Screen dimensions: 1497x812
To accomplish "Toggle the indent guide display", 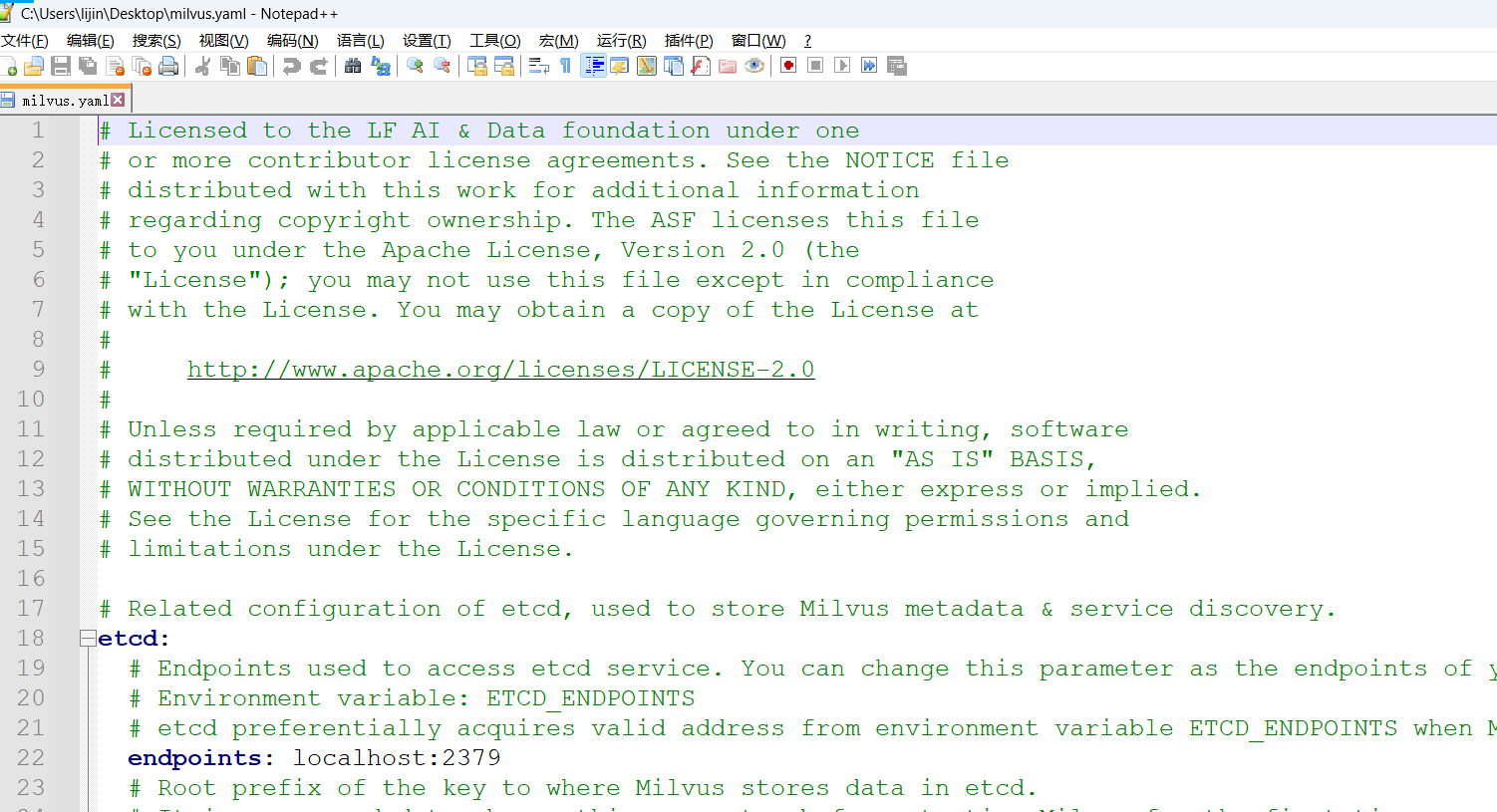I will [x=594, y=66].
